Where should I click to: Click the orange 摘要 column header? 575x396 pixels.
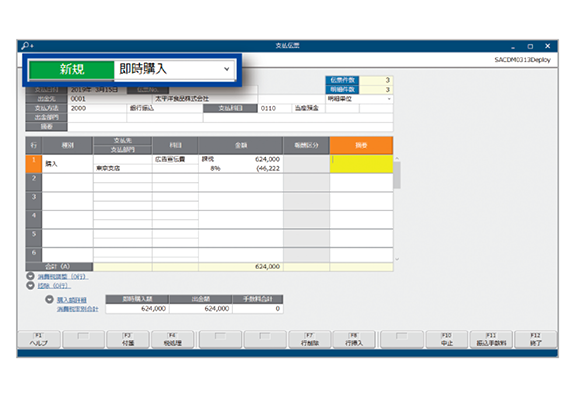pos(361,146)
